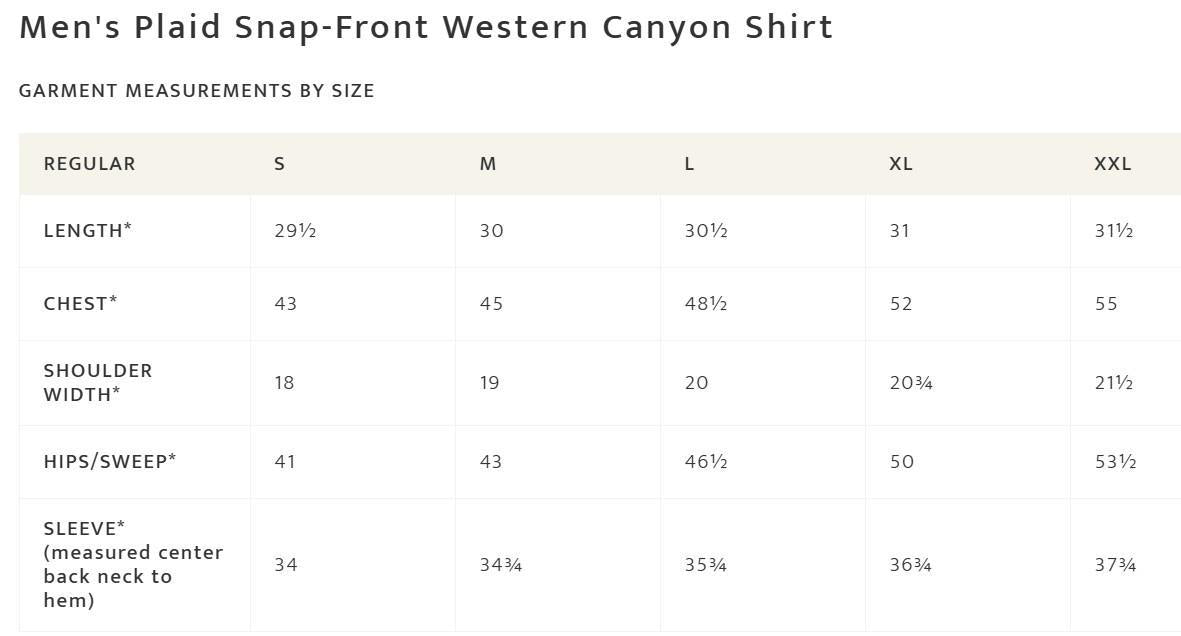Click the length value for size S
This screenshot has height=636, width=1181.
[295, 231]
